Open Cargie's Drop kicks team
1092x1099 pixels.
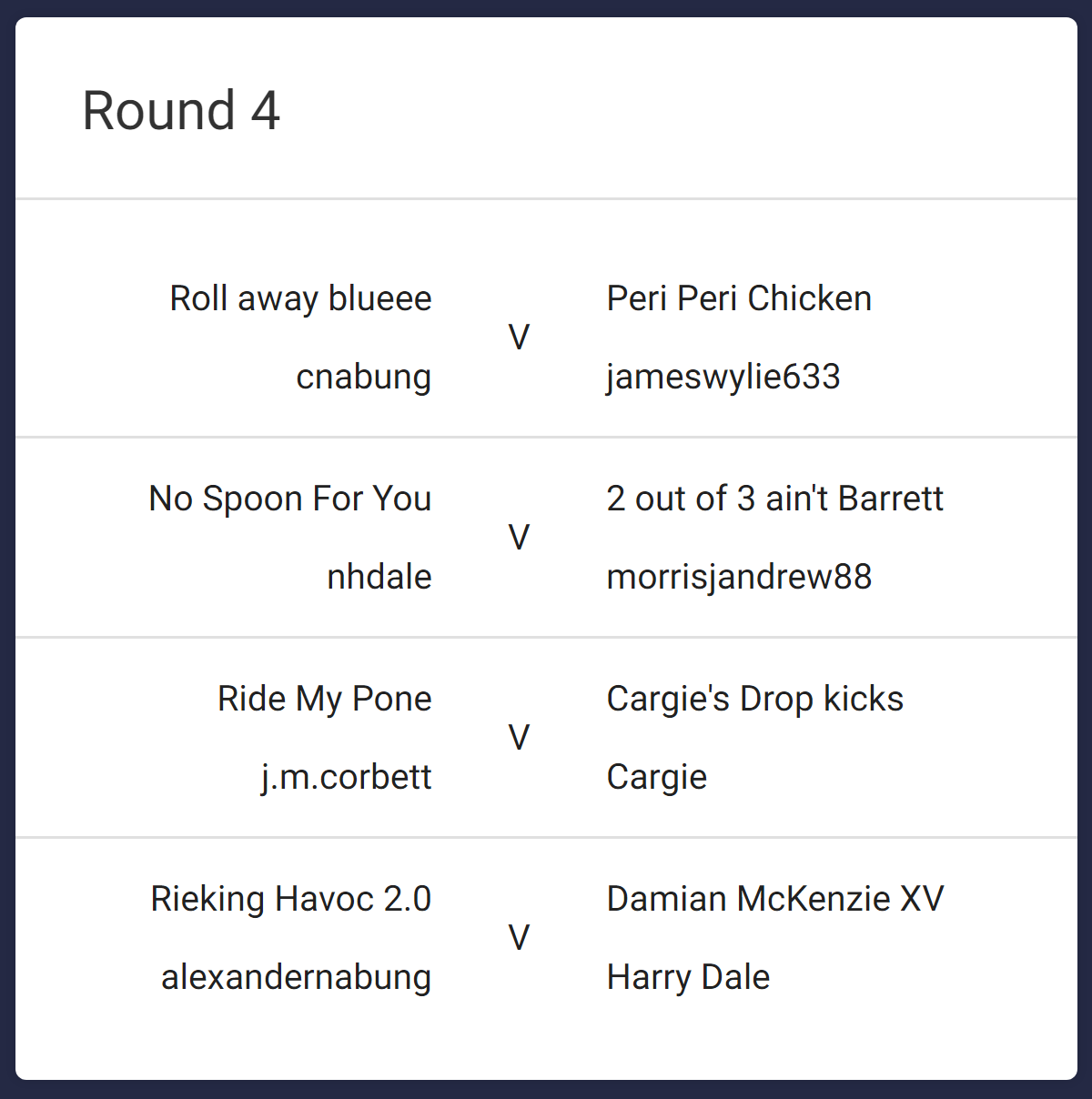[x=755, y=700]
